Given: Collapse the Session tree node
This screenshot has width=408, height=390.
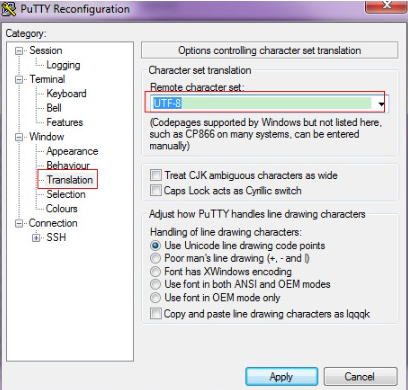Looking at the screenshot, I should pyautogui.click(x=19, y=51).
